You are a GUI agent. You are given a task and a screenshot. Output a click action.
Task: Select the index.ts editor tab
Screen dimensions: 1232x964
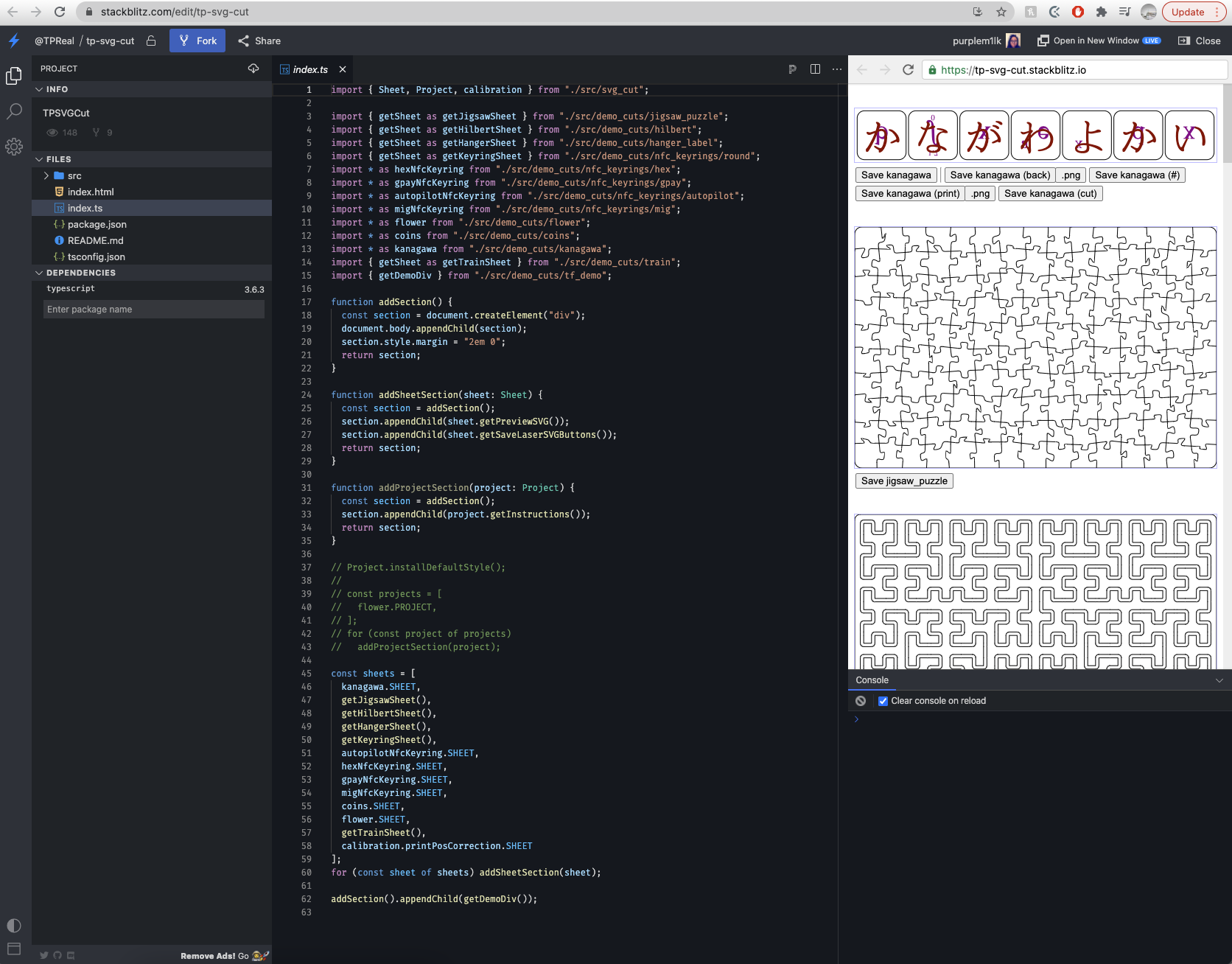[311, 69]
